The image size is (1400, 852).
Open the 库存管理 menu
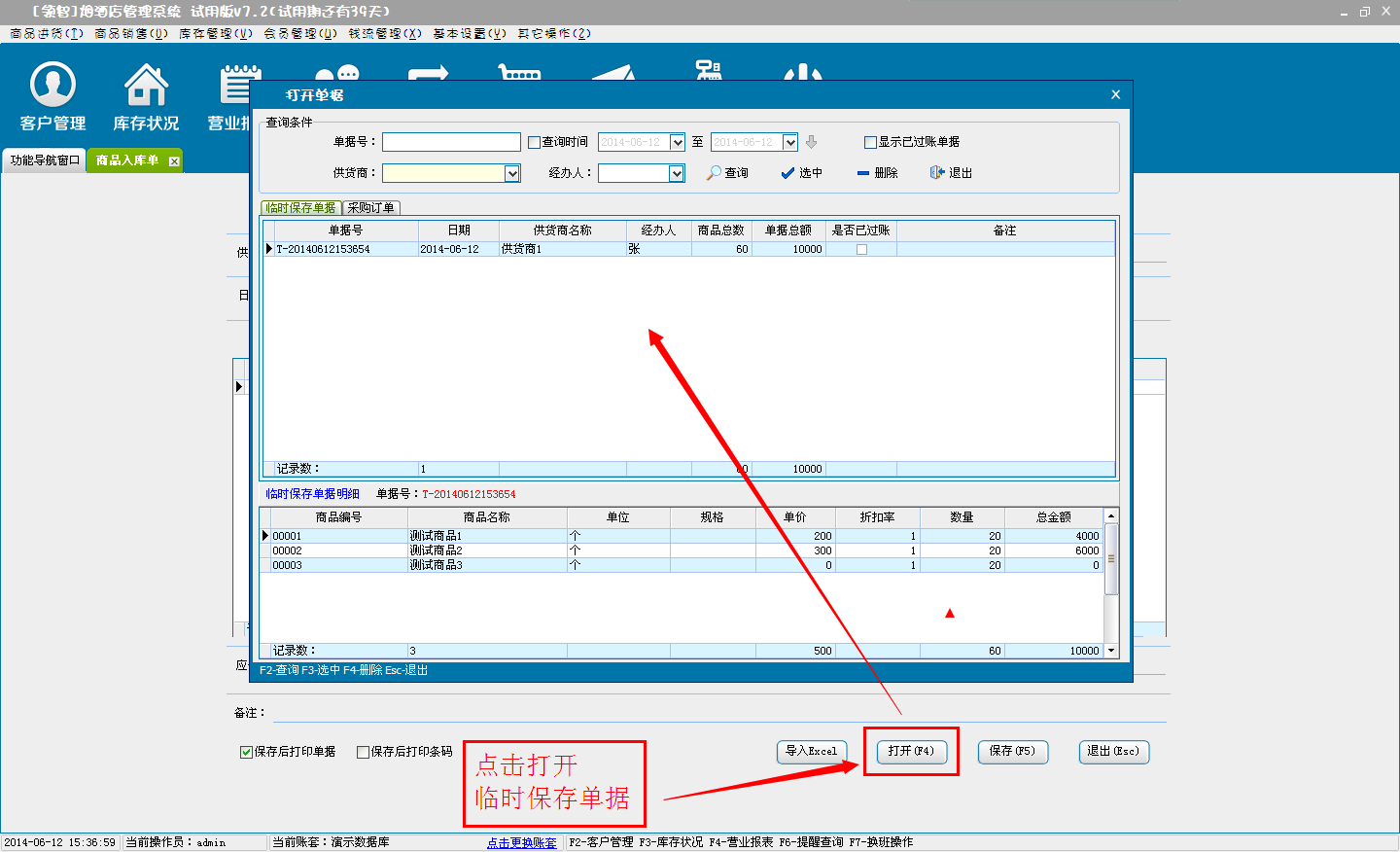pyautogui.click(x=215, y=33)
